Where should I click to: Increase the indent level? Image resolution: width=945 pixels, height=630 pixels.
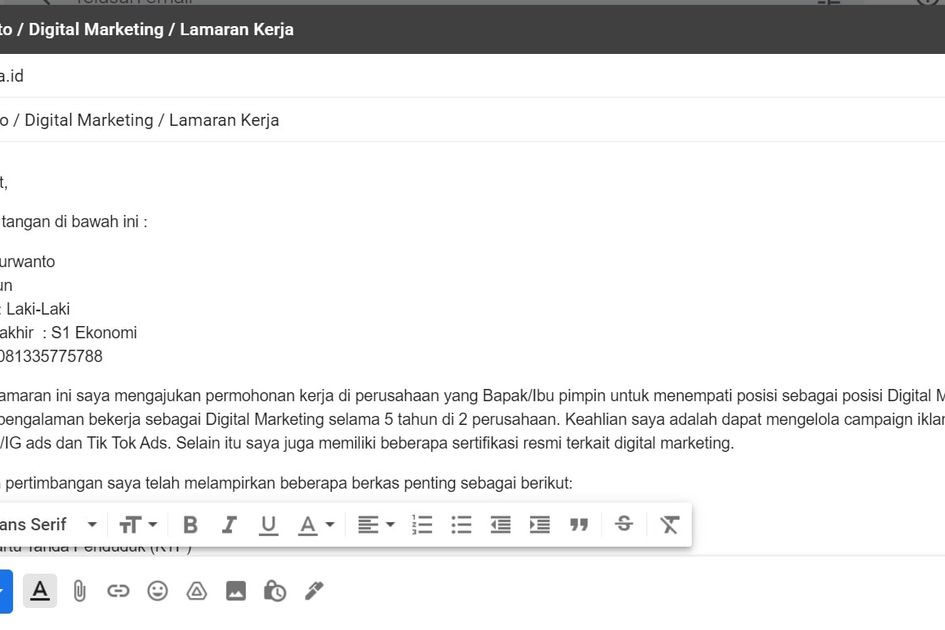pos(539,525)
